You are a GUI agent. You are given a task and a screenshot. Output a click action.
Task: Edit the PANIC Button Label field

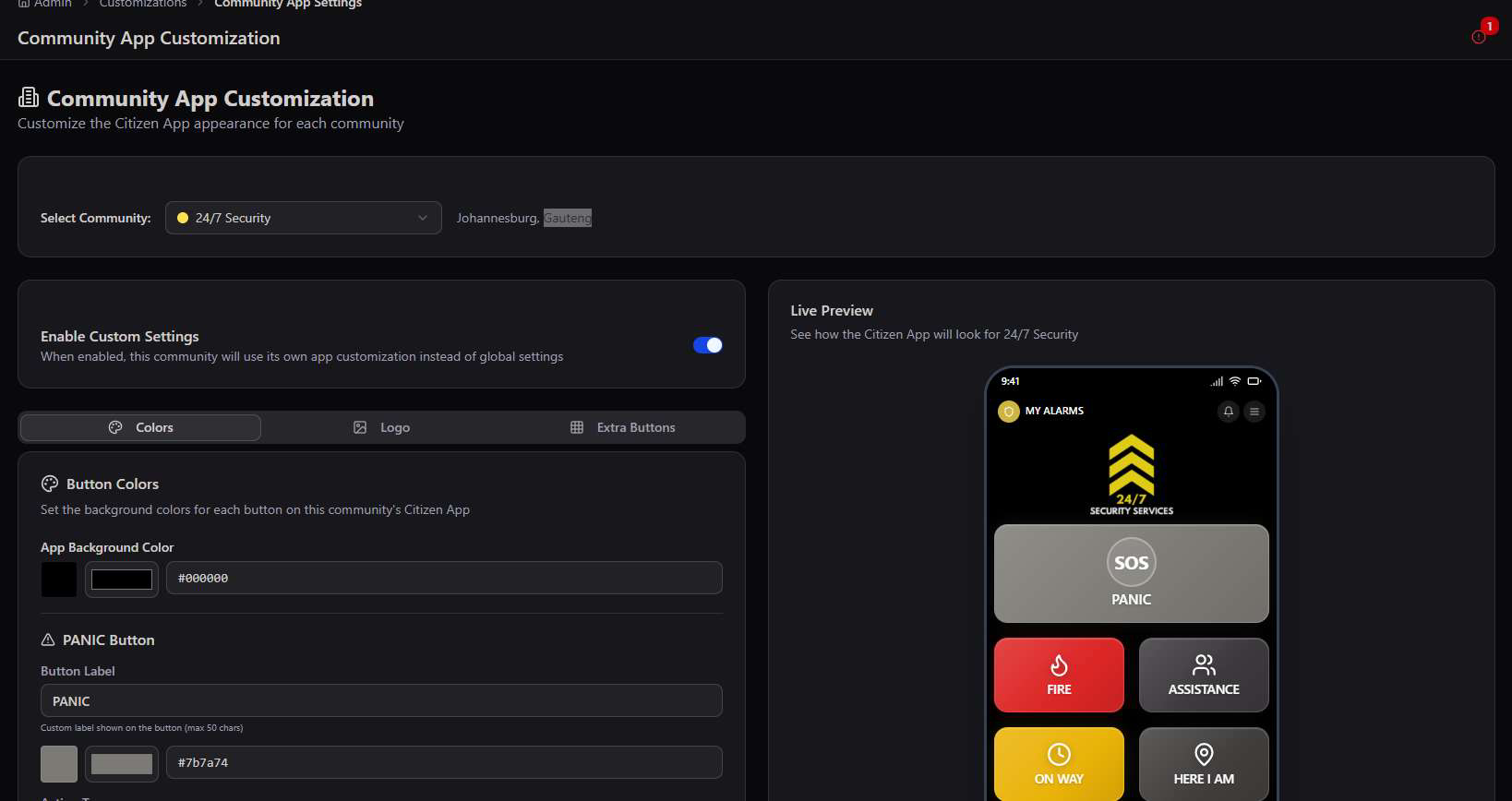coord(381,700)
